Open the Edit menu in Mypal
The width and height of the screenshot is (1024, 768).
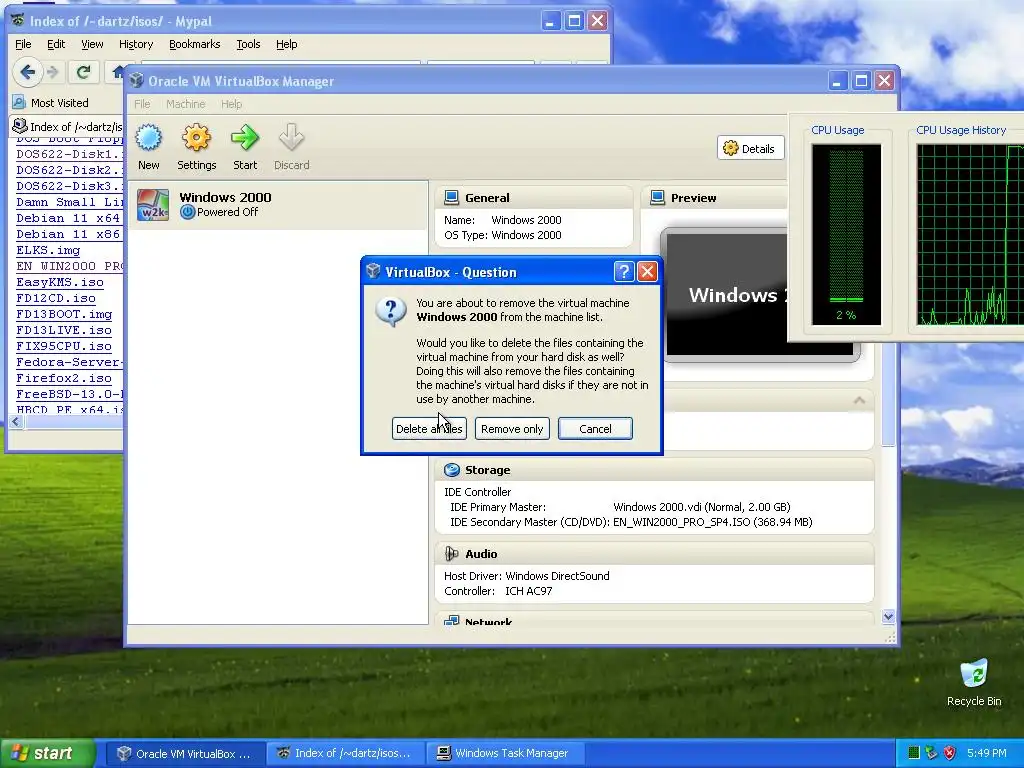pos(56,44)
